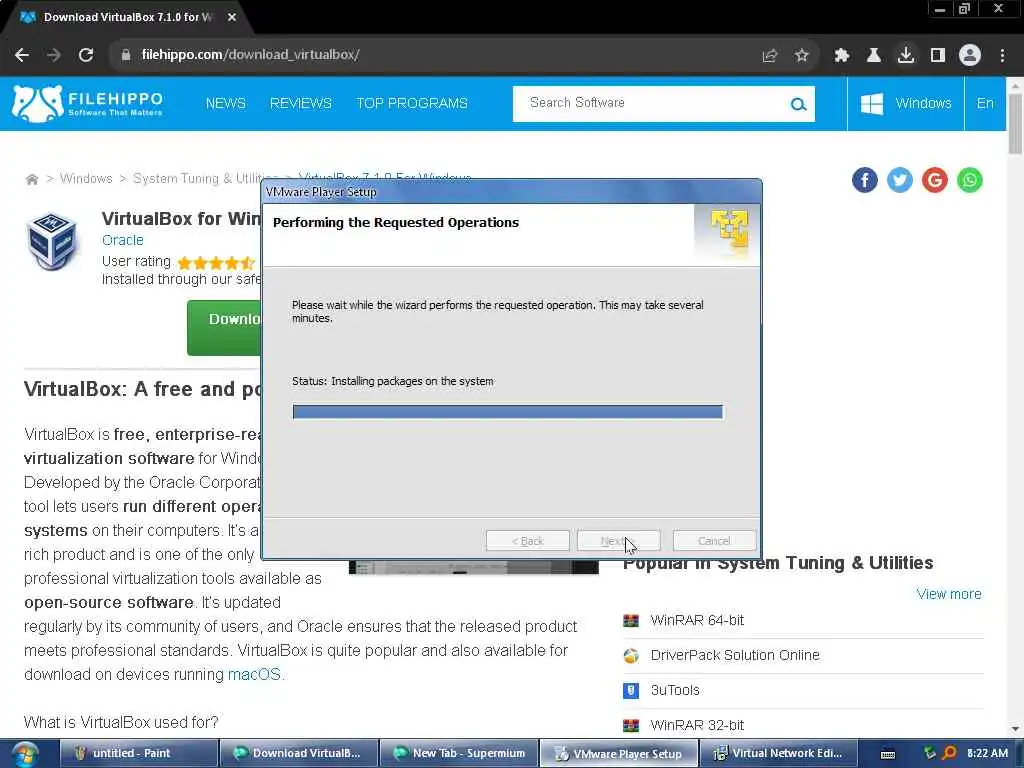1024x768 pixels.
Task: Close the Download VirtualBox browser tab
Action: click(x=232, y=17)
